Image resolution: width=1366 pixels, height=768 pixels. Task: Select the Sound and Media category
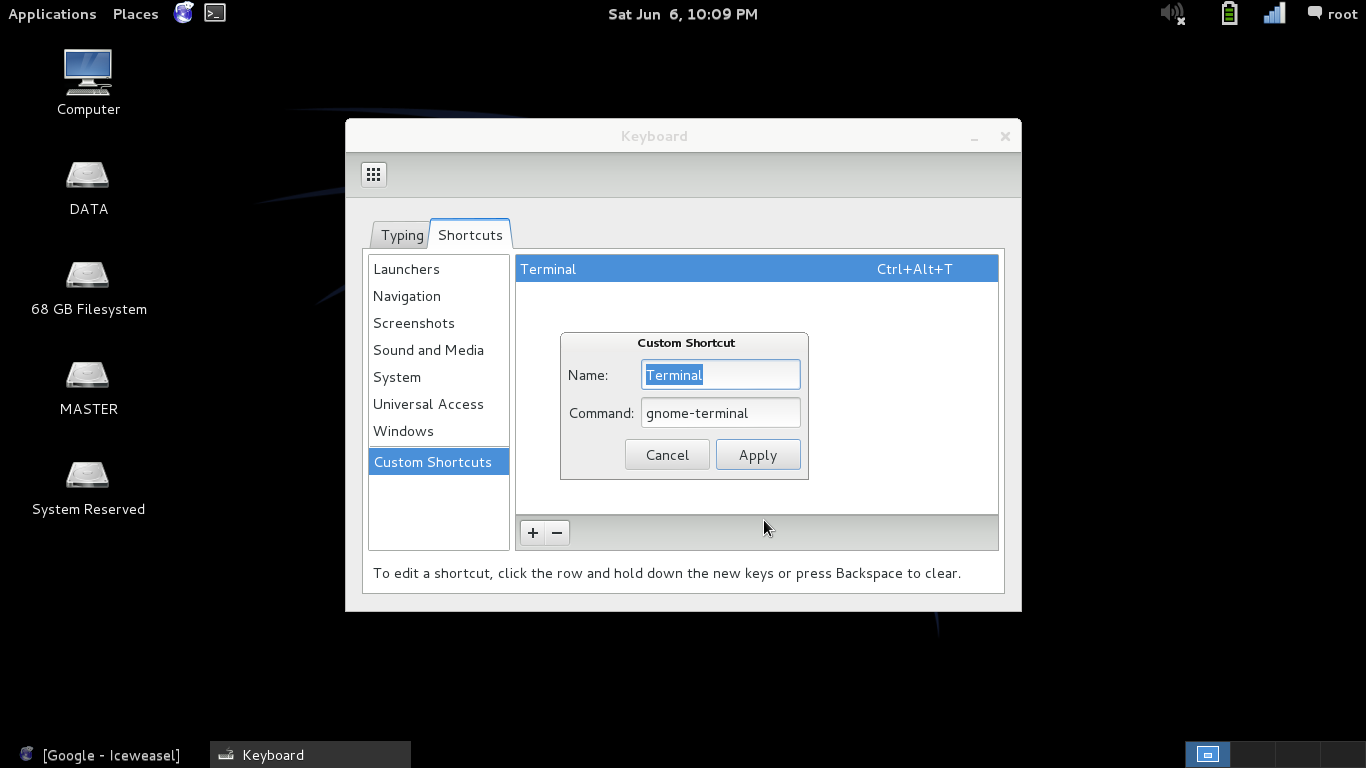tap(429, 350)
